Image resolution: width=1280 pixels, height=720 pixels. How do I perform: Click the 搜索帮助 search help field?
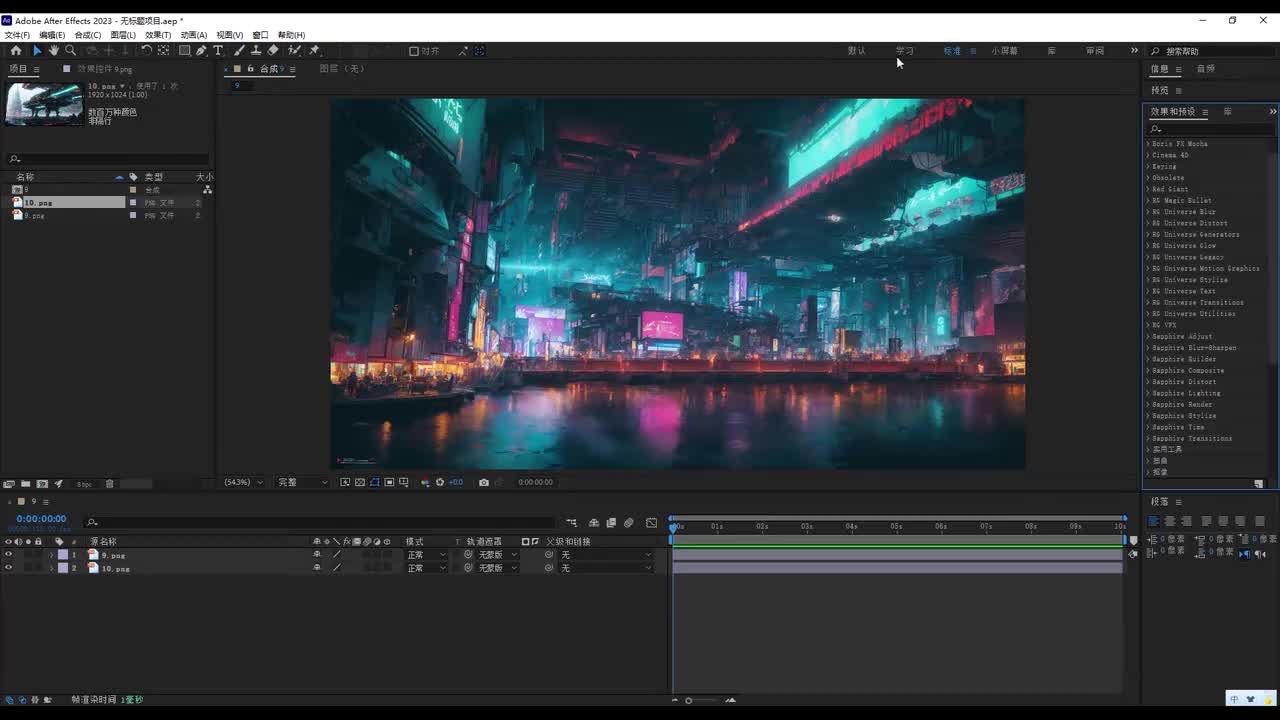pyautogui.click(x=1215, y=51)
